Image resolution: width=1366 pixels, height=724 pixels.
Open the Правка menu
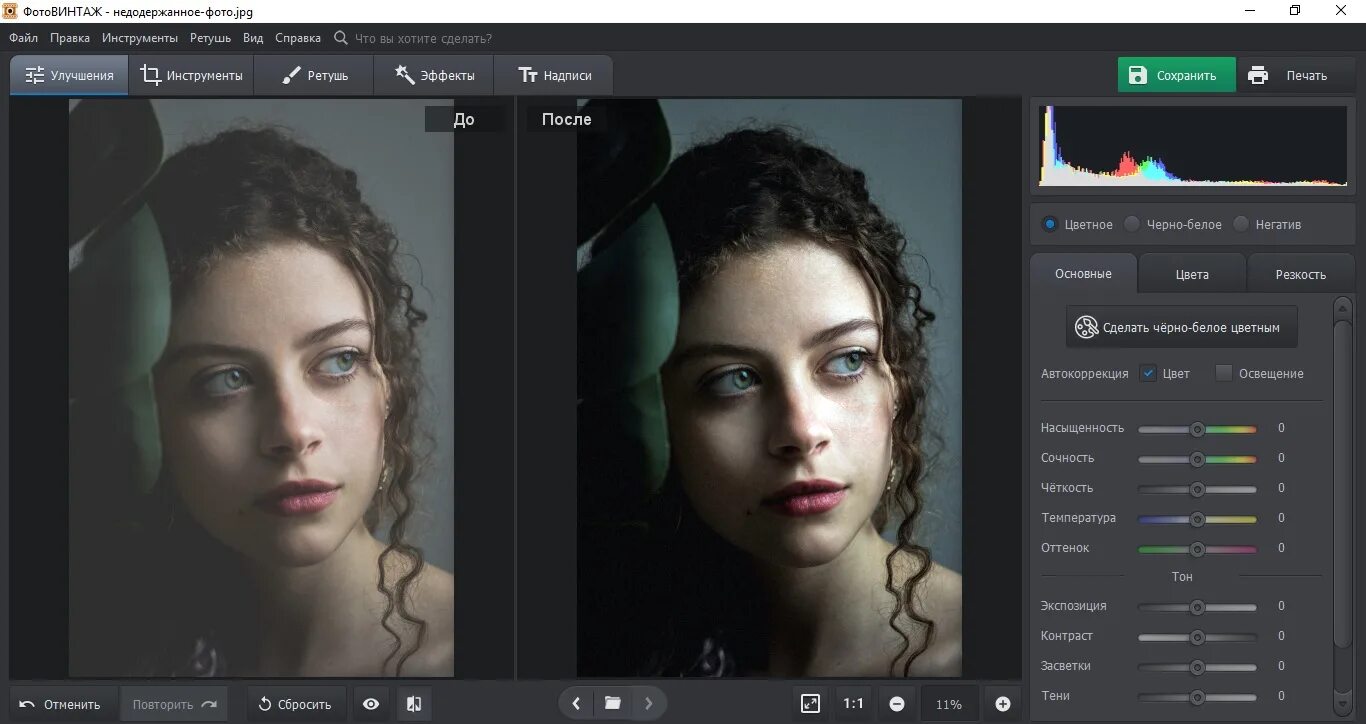click(70, 38)
